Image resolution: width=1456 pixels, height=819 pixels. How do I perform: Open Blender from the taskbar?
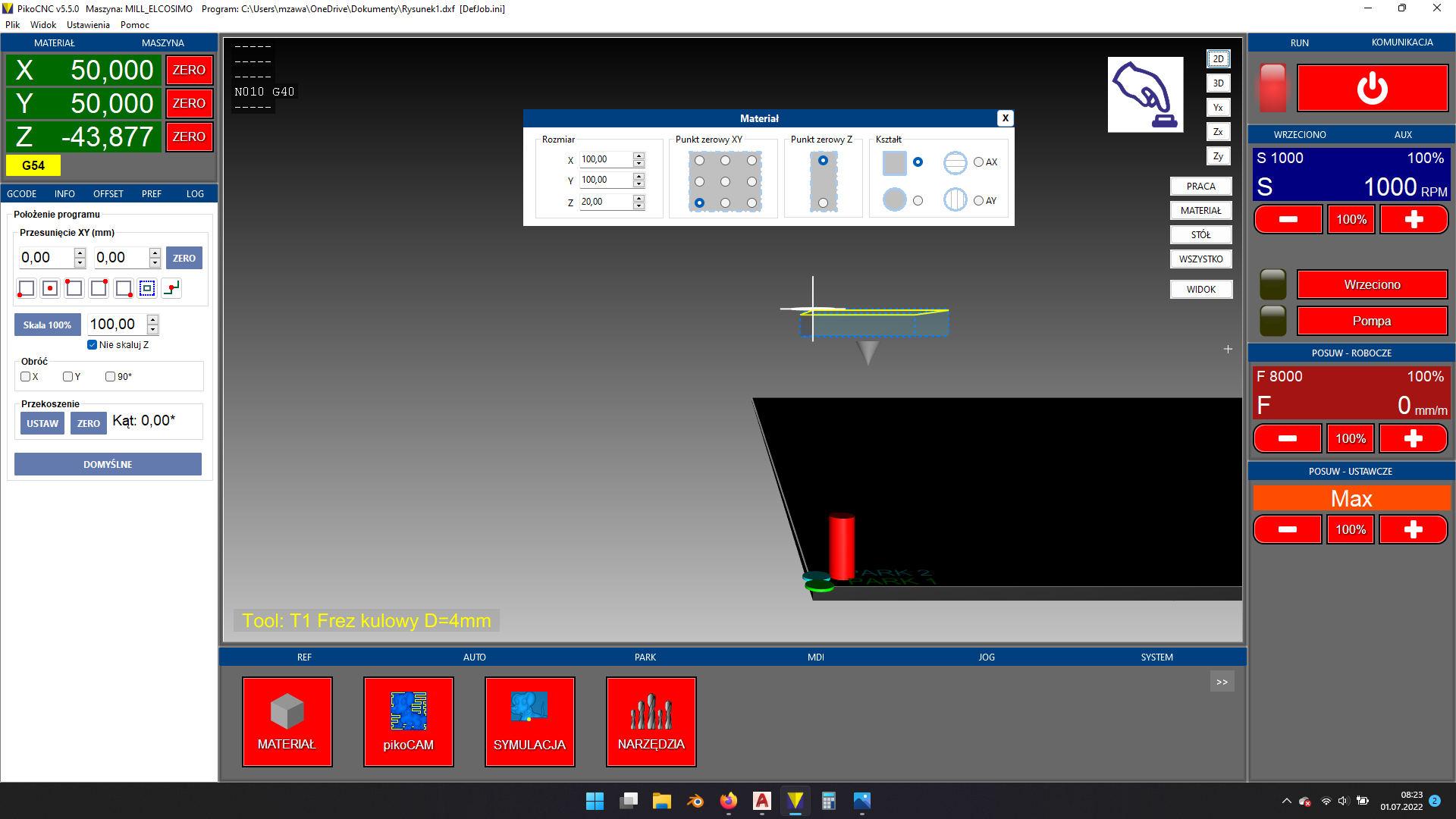pos(695,801)
